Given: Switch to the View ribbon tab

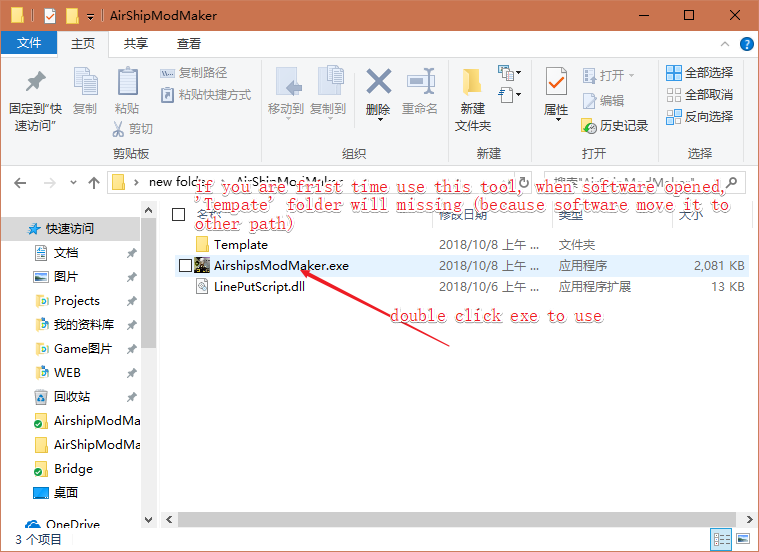Looking at the screenshot, I should 188,43.
